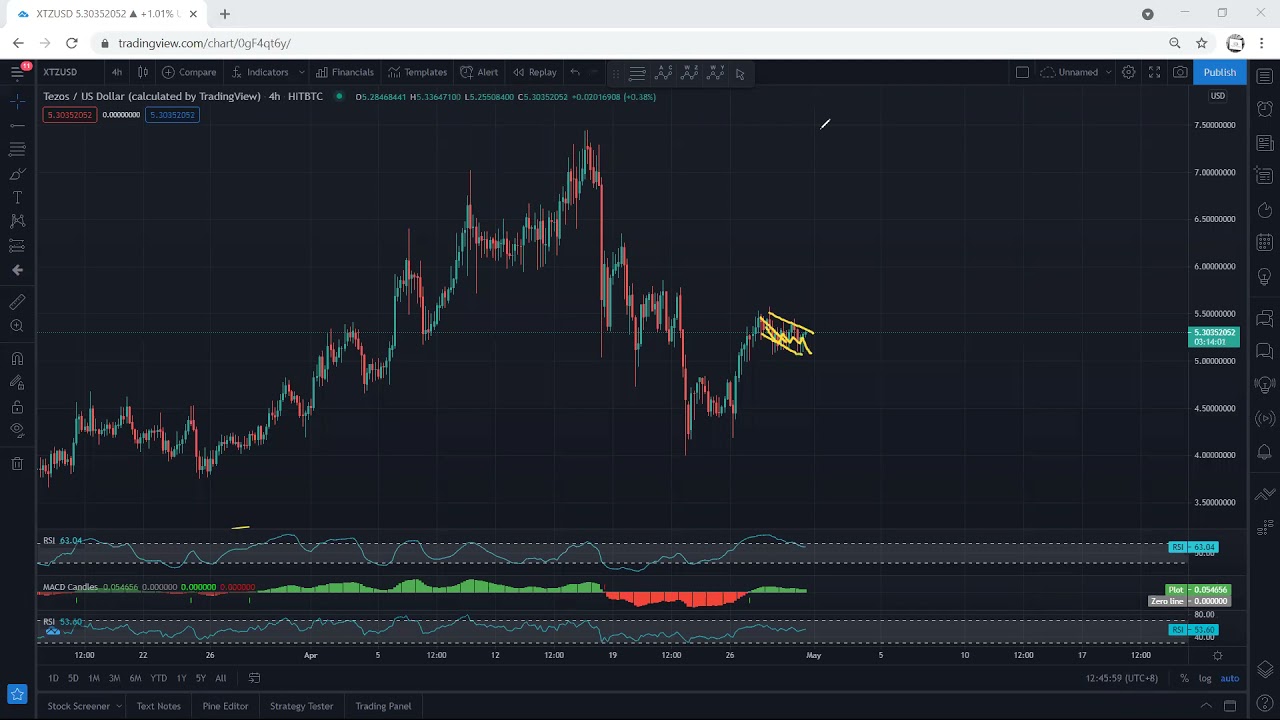1280x720 pixels.
Task: Open the prediction and measurement tools
Action: pos(17,246)
